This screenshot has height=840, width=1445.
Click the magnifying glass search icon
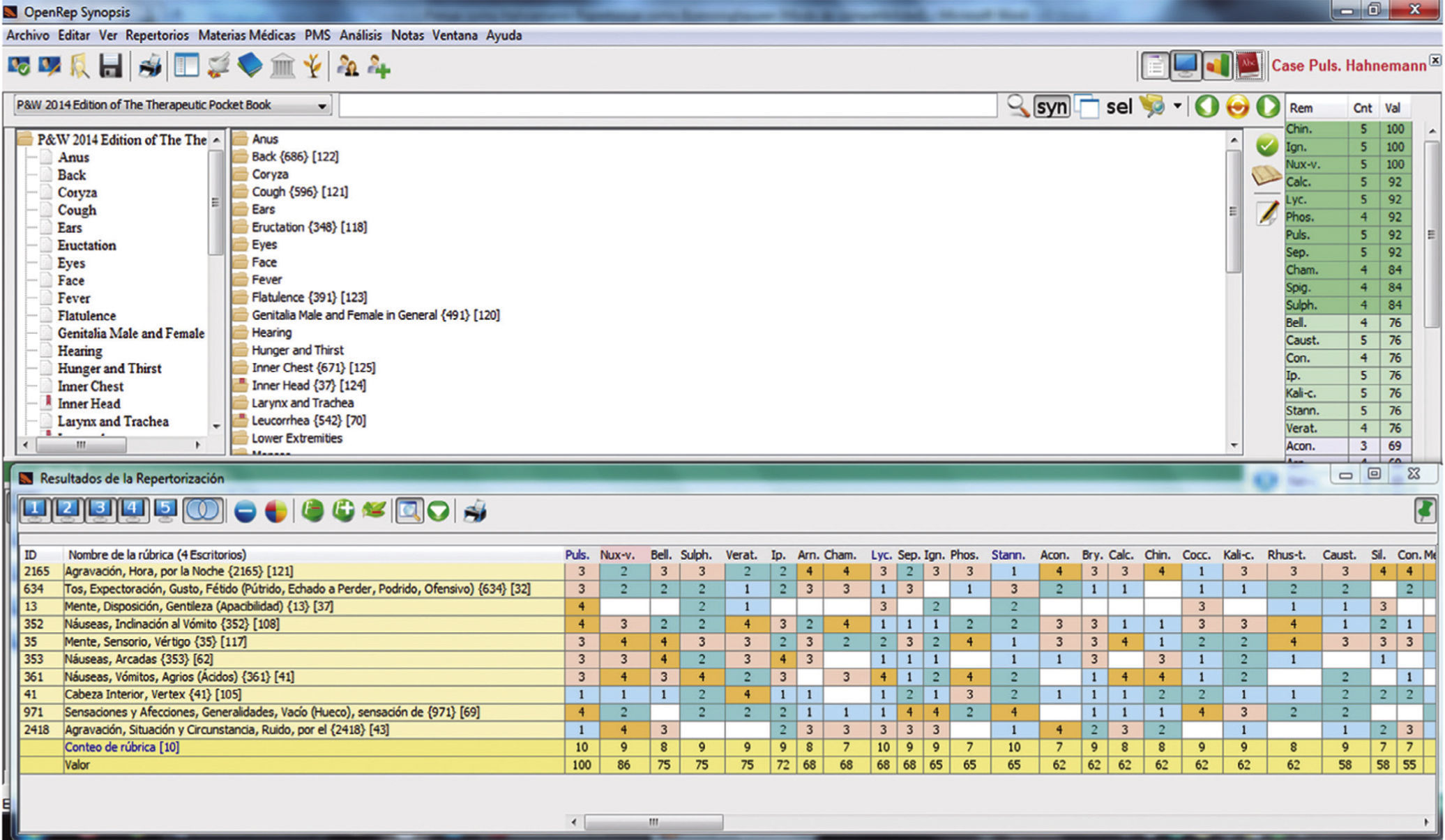pos(1017,106)
